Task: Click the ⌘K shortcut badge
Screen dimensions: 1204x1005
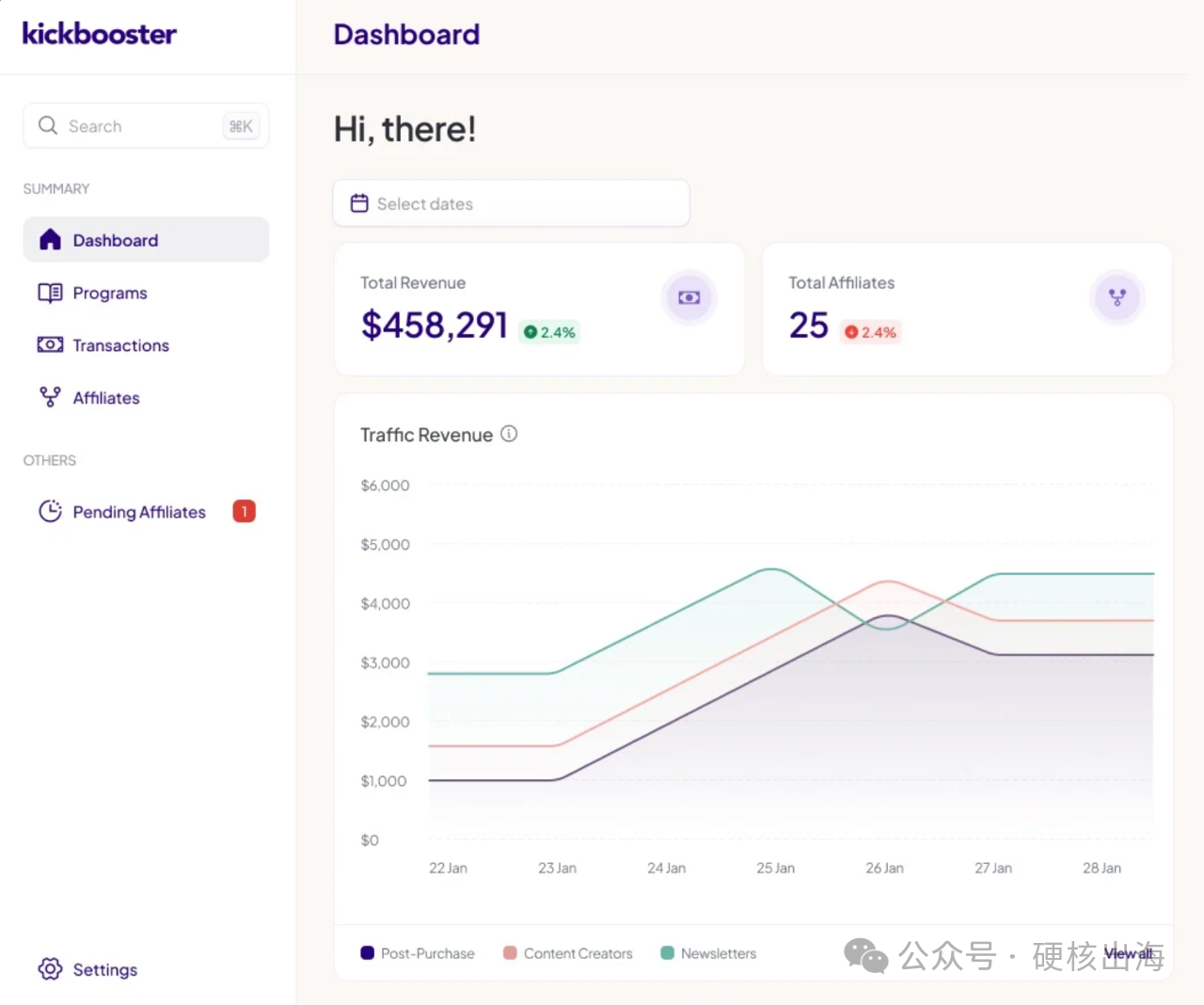Action: tap(241, 126)
